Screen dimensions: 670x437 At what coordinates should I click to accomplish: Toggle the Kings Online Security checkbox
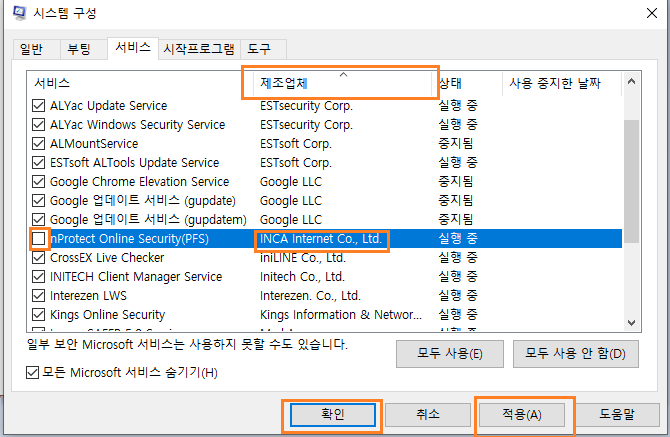38,315
